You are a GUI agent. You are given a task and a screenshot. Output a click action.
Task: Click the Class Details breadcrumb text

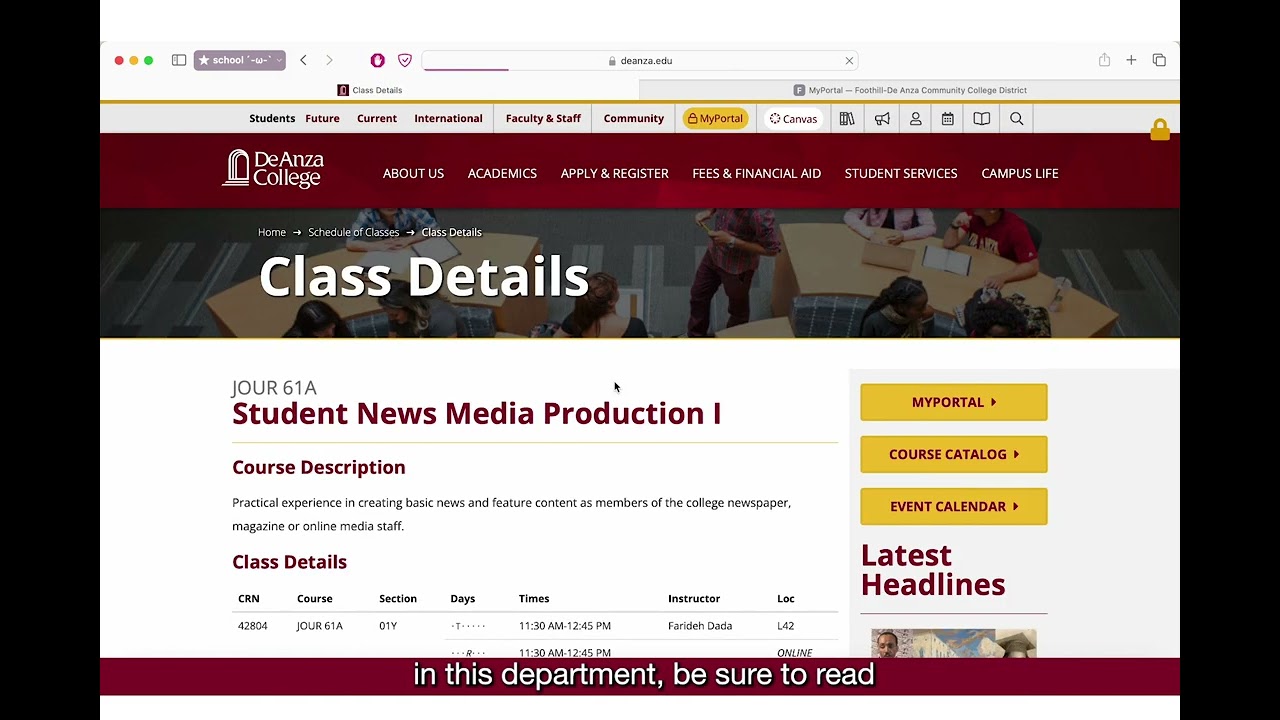451,232
